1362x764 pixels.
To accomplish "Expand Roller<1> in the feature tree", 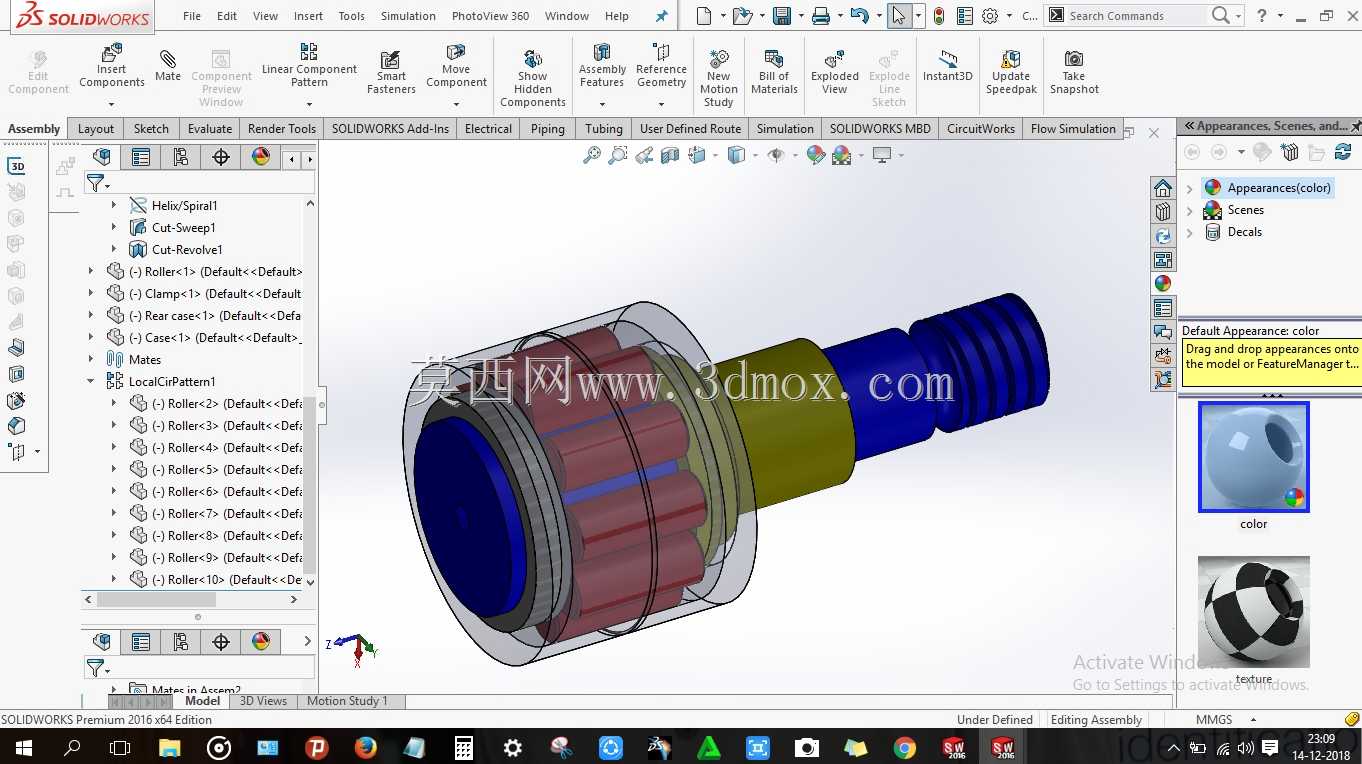I will coord(91,271).
